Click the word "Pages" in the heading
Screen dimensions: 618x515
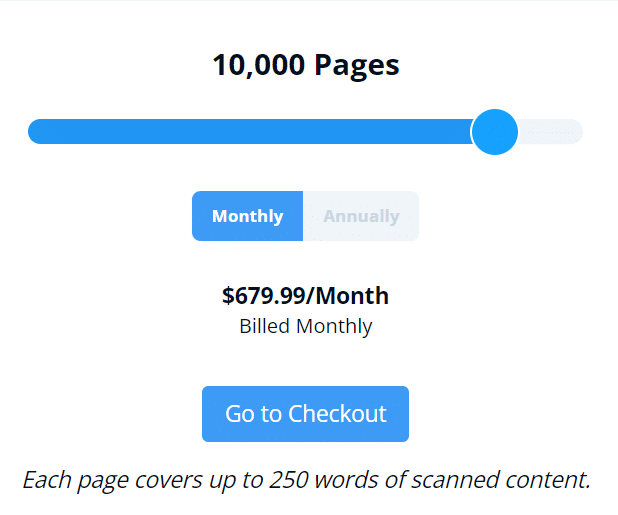(357, 66)
